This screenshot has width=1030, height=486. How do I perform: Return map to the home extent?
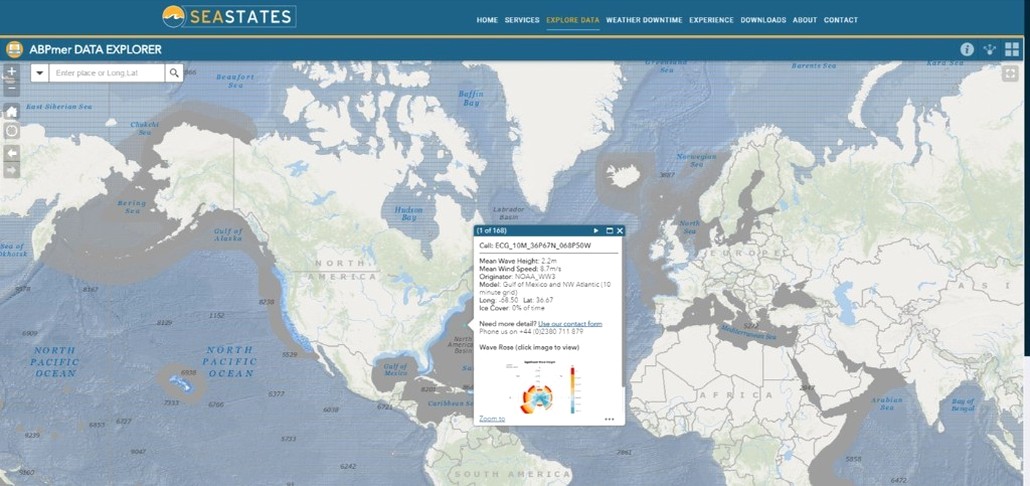11,111
